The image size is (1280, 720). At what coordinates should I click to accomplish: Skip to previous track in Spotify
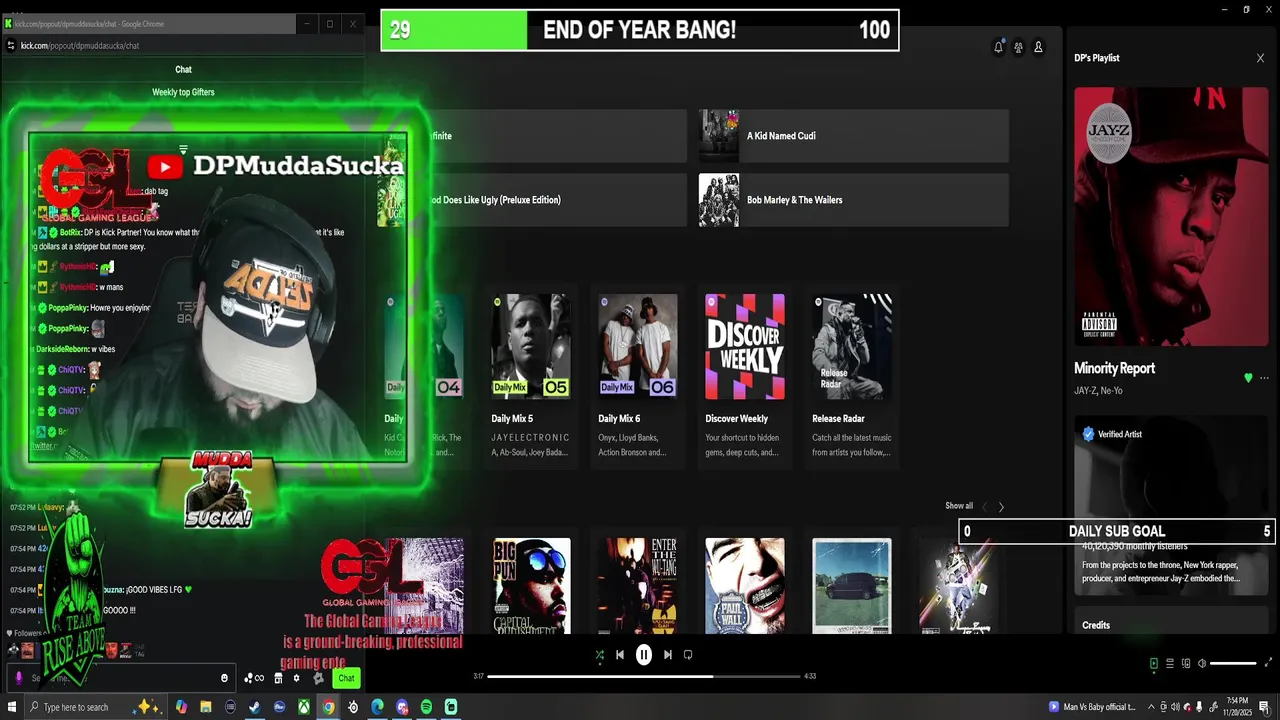(620, 655)
